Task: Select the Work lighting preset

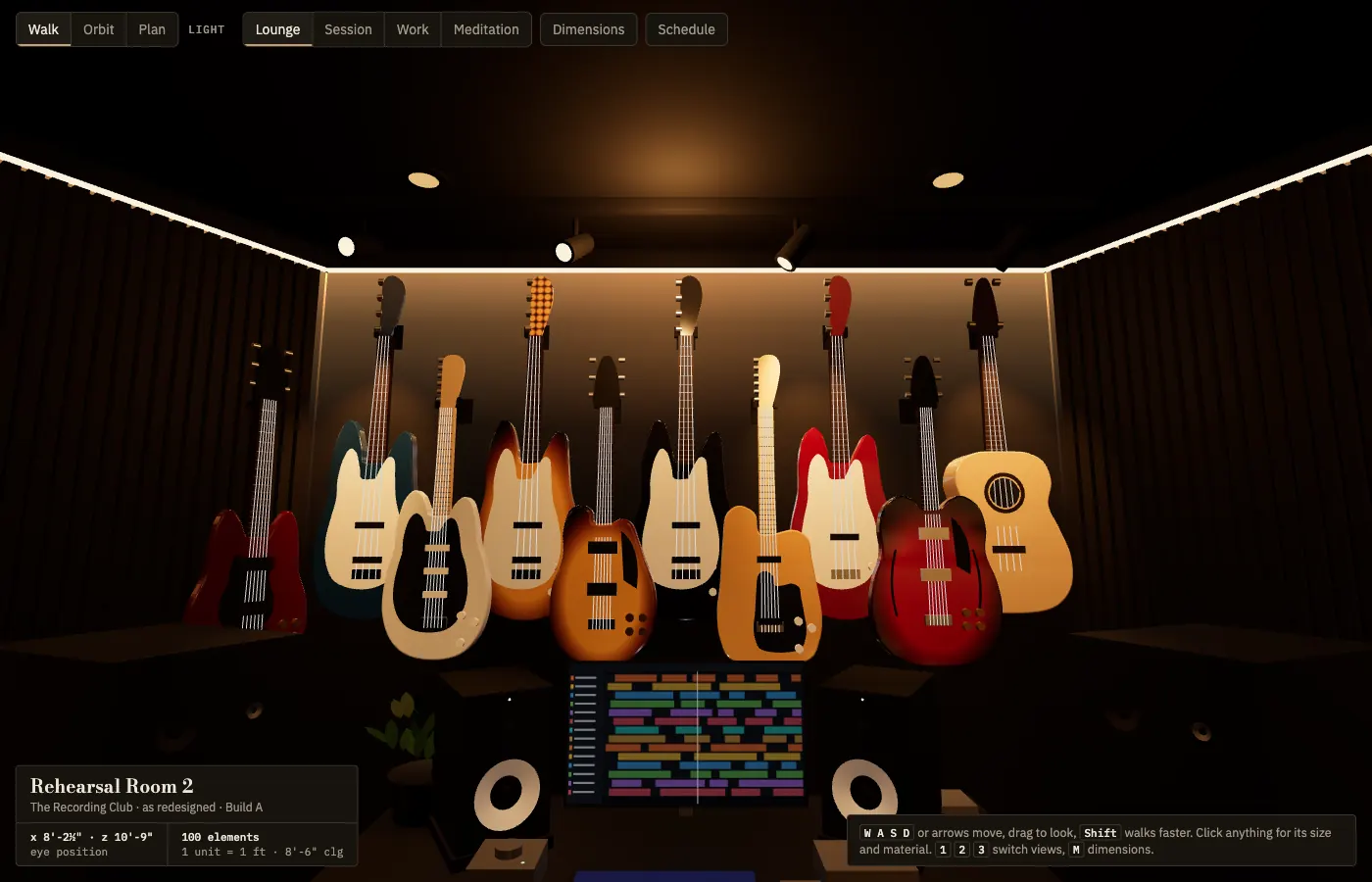Action: pos(413,29)
